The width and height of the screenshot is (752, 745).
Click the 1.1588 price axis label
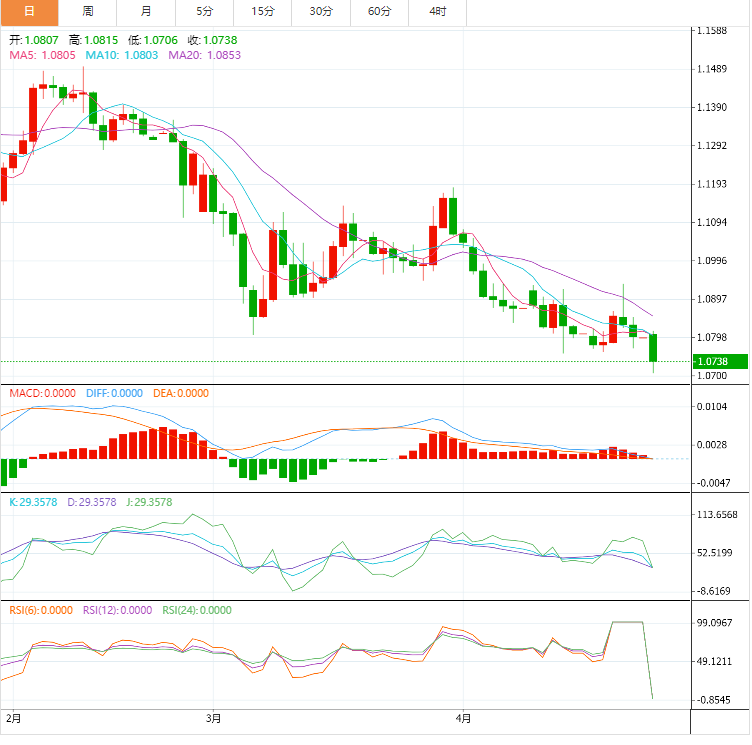tap(712, 31)
